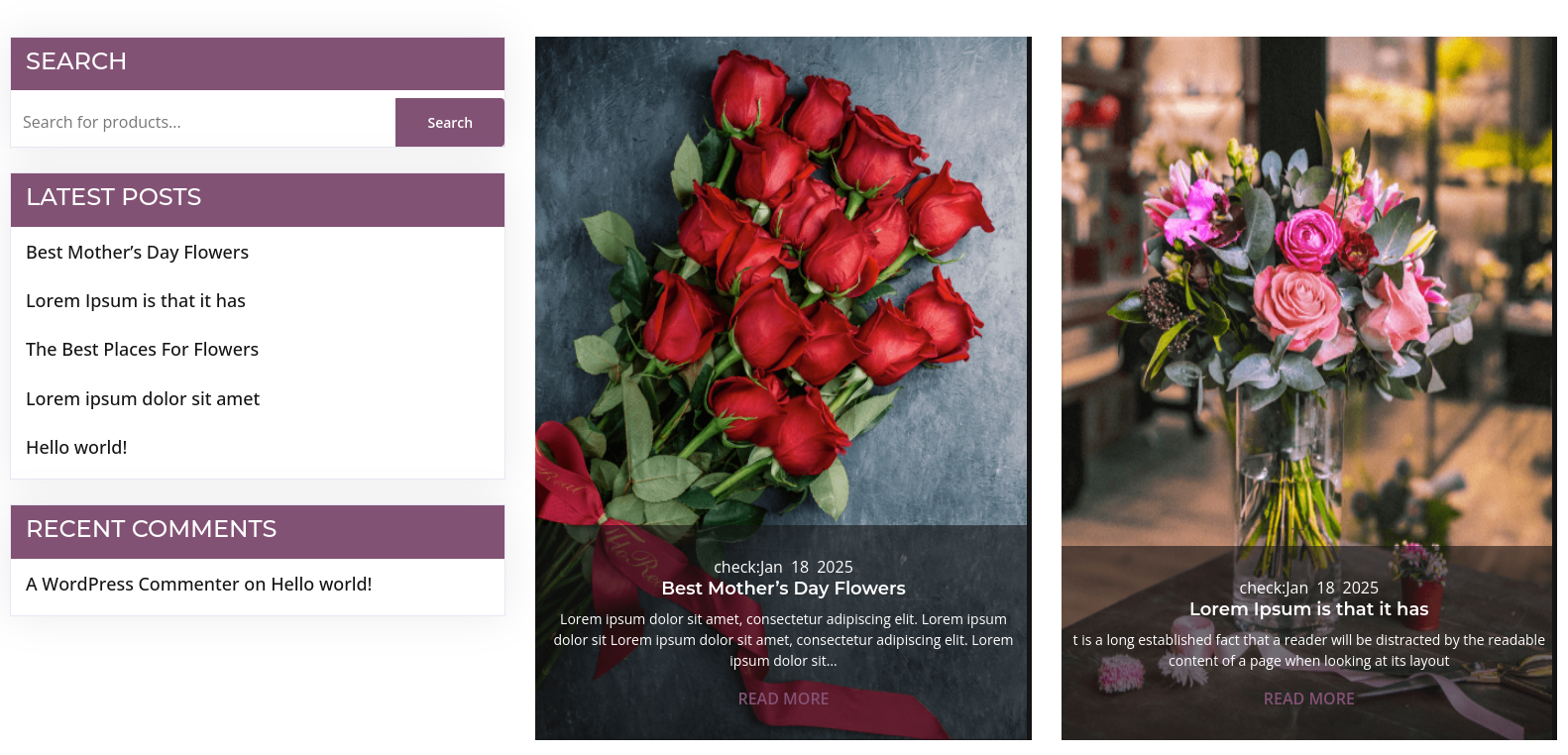1568x755 pixels.
Task: Open Lorem Ipsum is that it has sidebar link
Action: pos(135,300)
